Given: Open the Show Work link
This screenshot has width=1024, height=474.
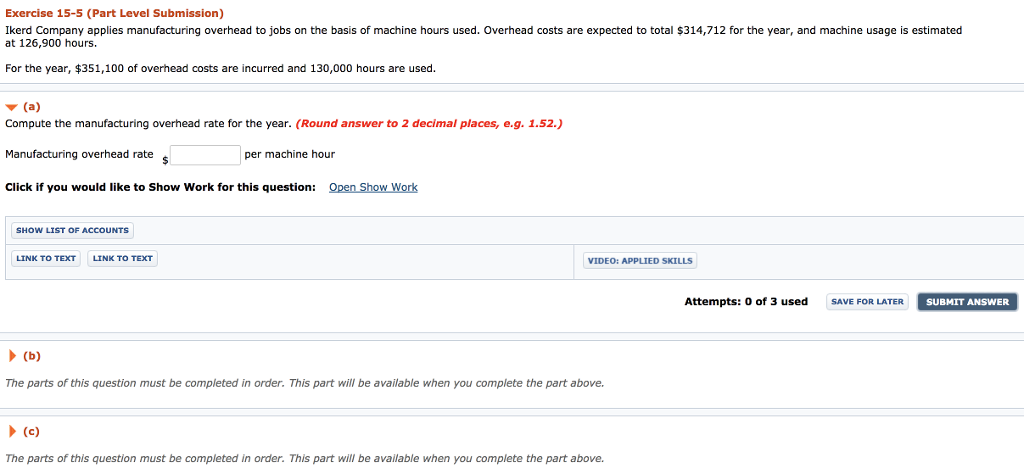Looking at the screenshot, I should pyautogui.click(x=373, y=188).
